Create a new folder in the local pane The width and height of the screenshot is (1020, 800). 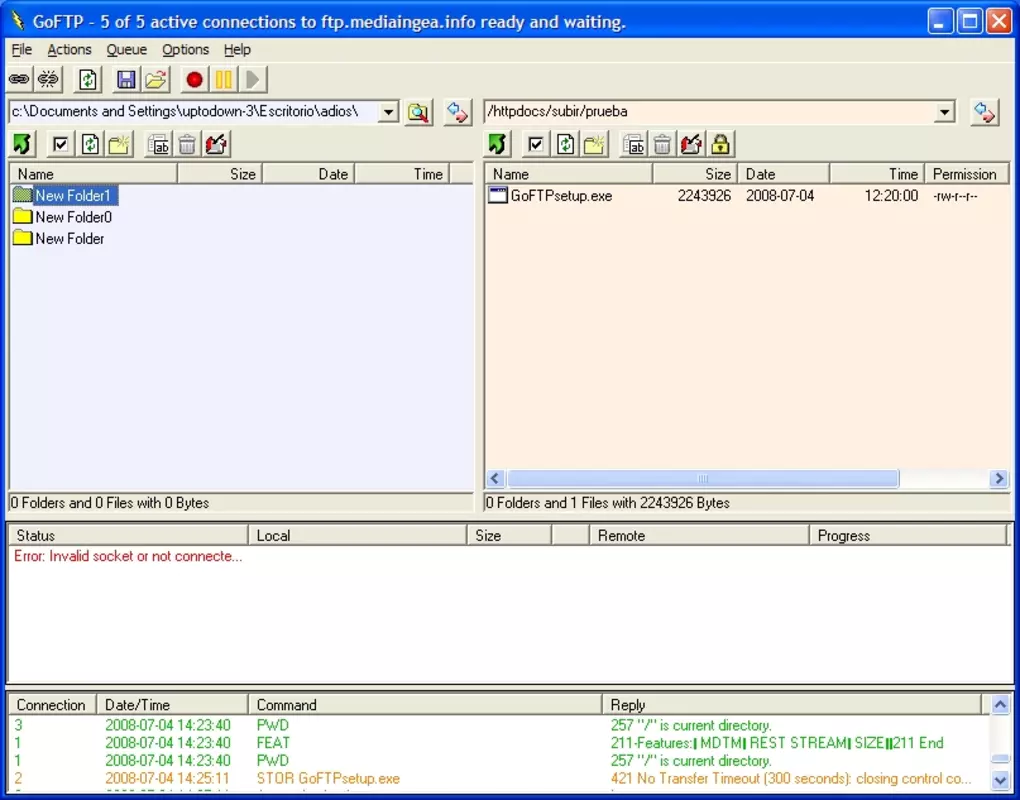(x=120, y=144)
